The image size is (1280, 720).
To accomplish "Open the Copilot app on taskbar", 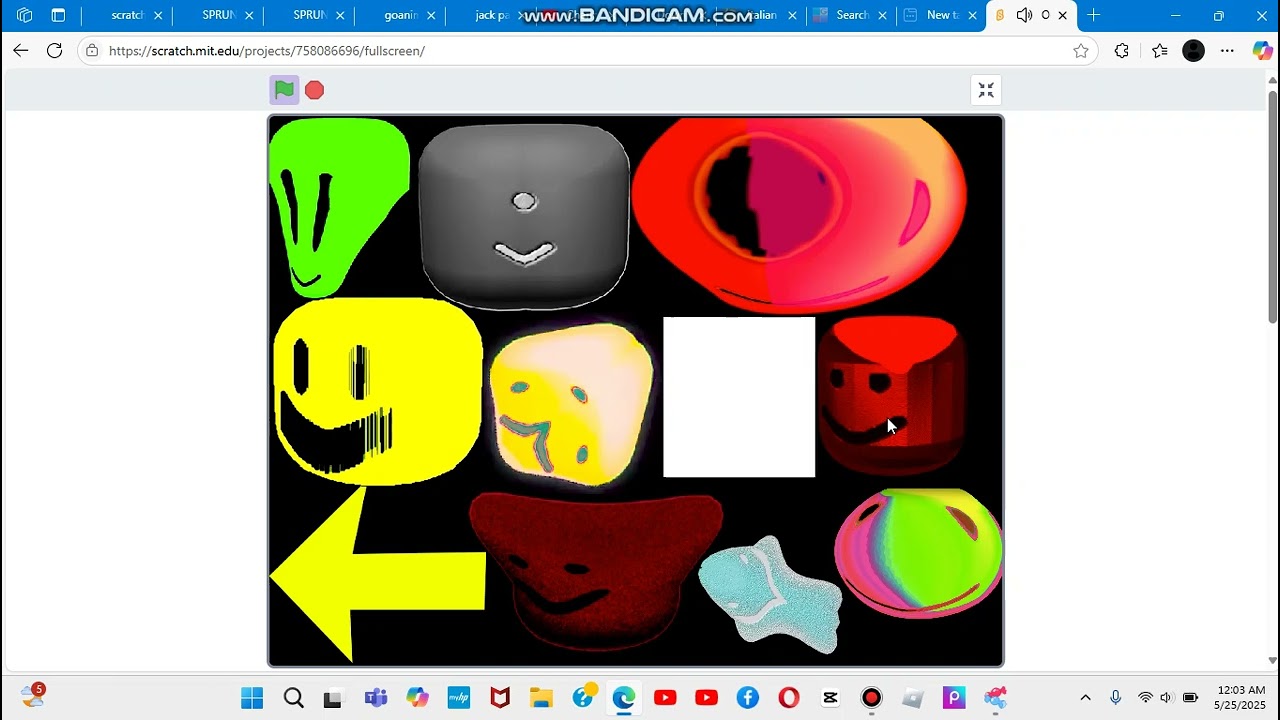I will click(x=417, y=698).
